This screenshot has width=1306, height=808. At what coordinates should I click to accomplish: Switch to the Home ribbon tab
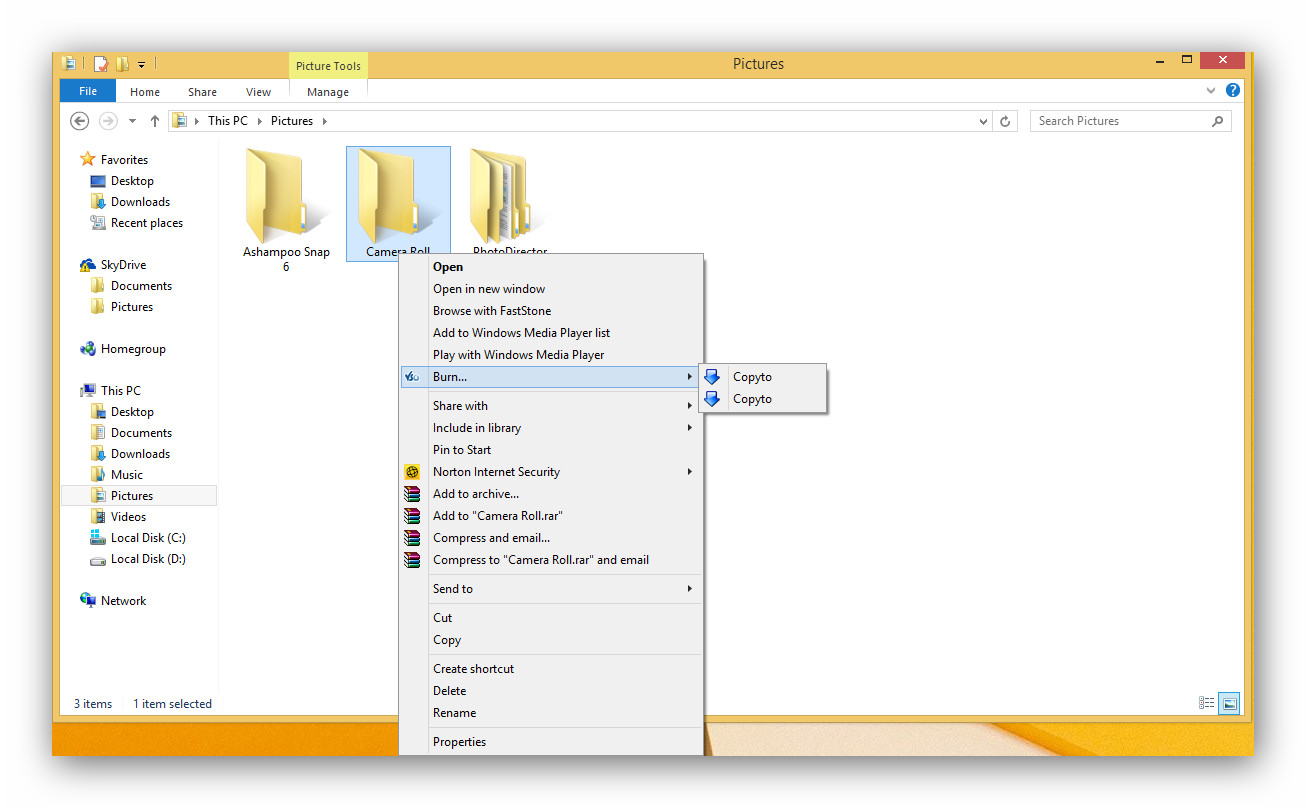pyautogui.click(x=145, y=92)
